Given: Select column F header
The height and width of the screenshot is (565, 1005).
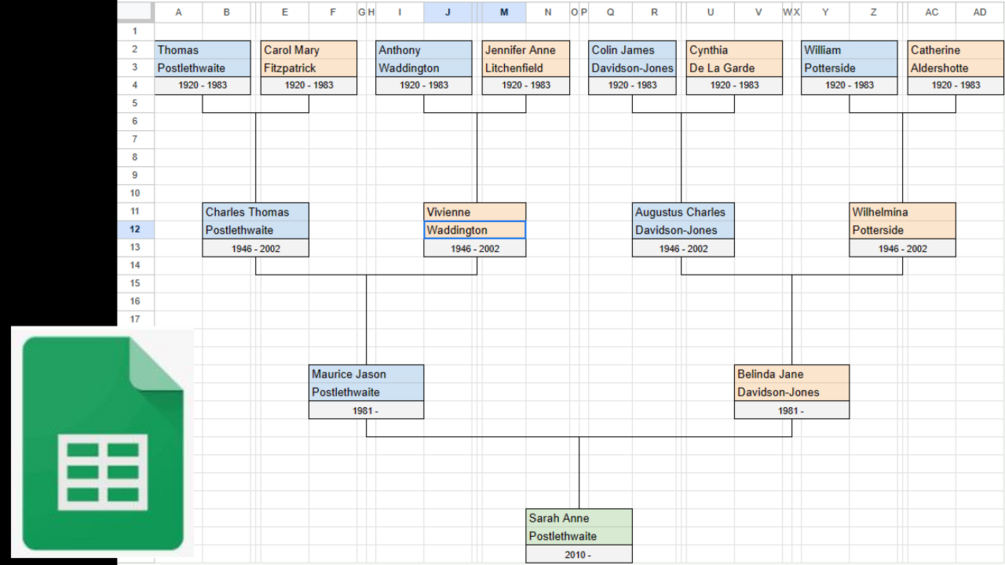Looking at the screenshot, I should [333, 12].
